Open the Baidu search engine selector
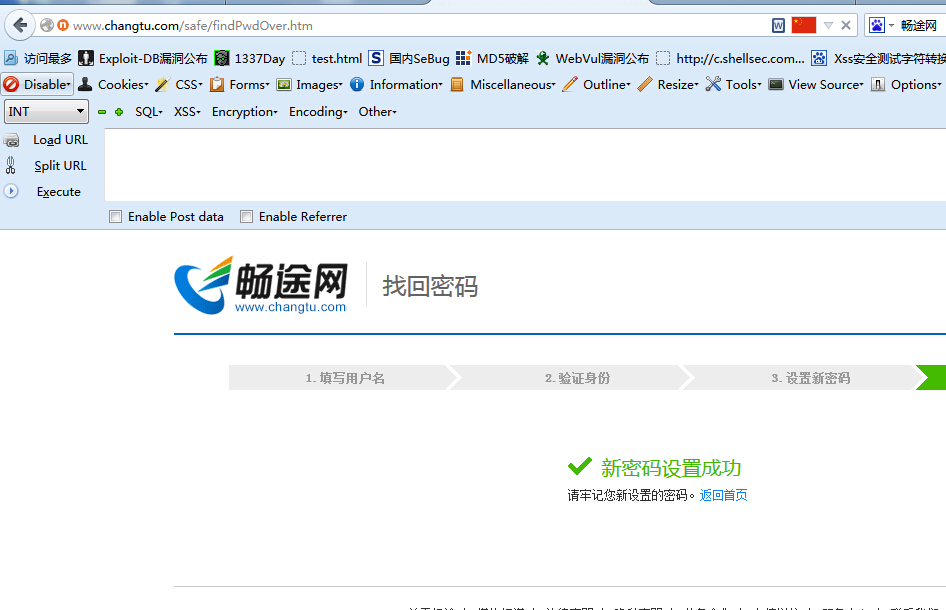This screenshot has height=610, width=946. [x=881, y=25]
